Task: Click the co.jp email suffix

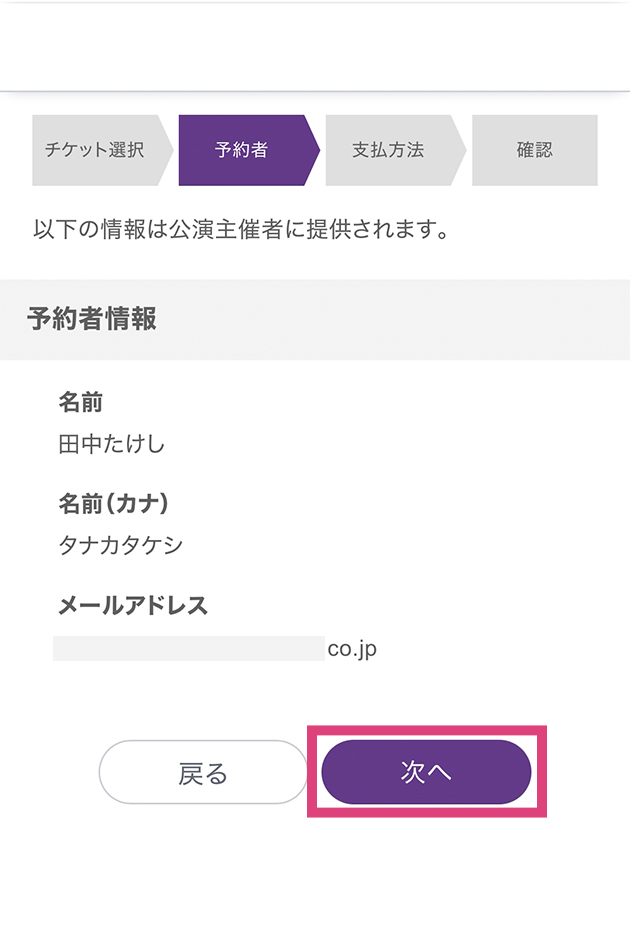Action: pyautogui.click(x=352, y=648)
